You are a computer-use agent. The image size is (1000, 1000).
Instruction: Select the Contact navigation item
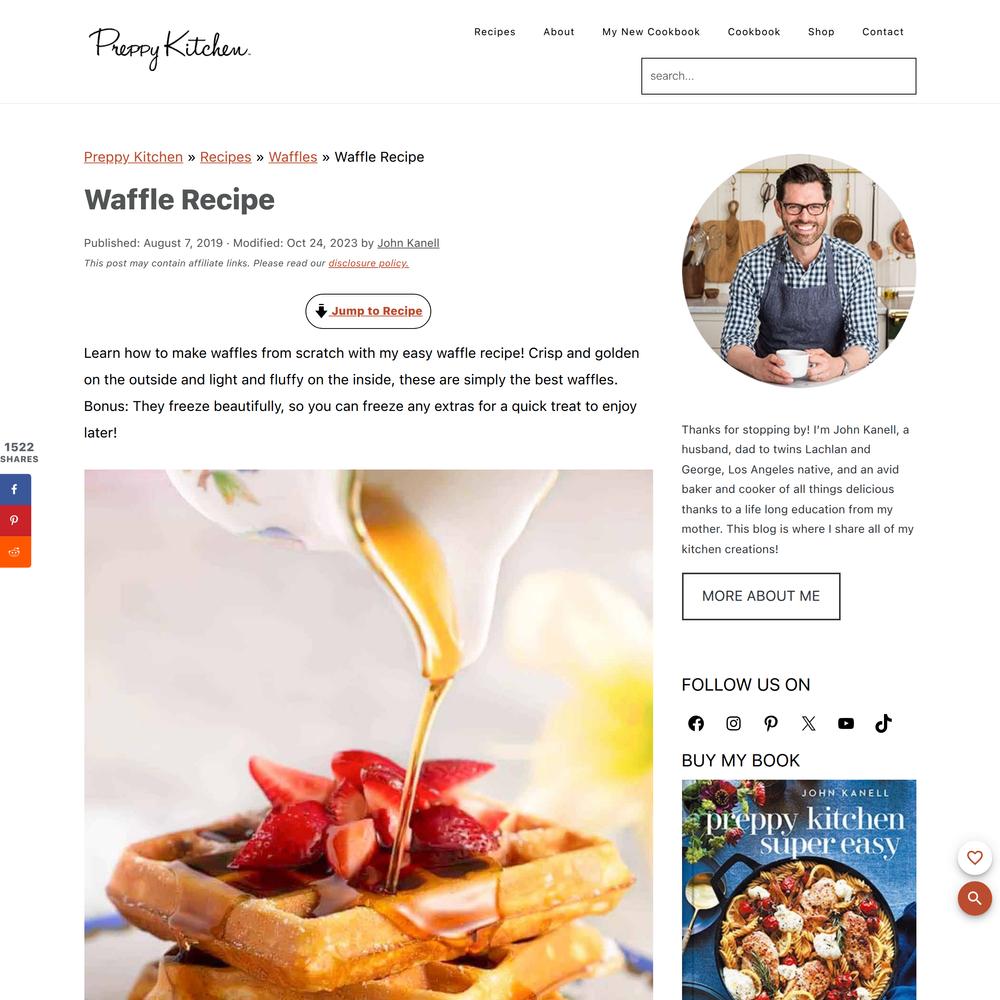[883, 32]
